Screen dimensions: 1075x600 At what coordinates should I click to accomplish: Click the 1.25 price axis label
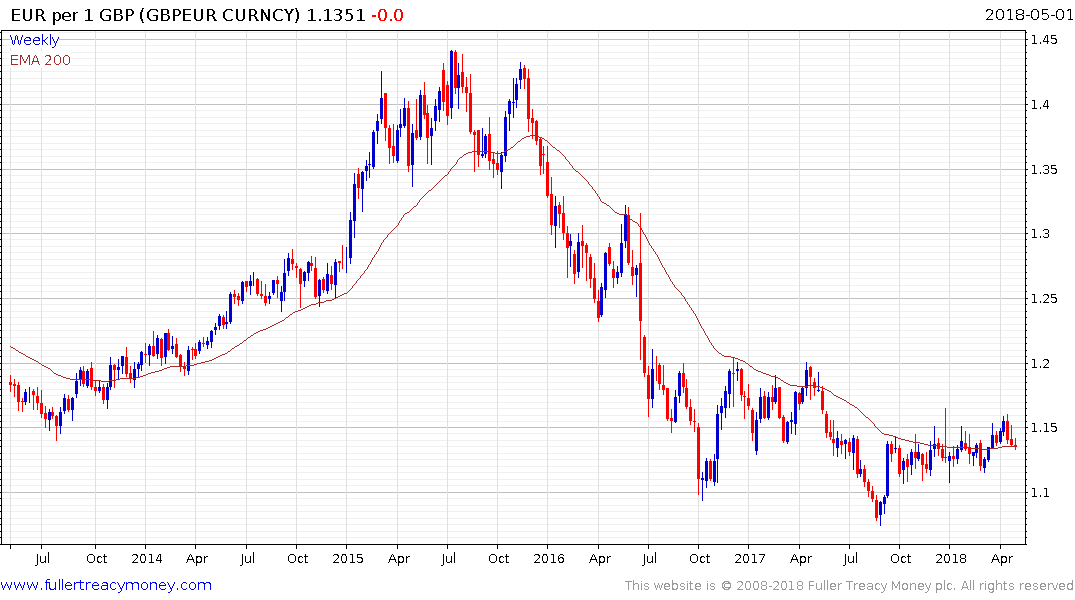[1044, 298]
